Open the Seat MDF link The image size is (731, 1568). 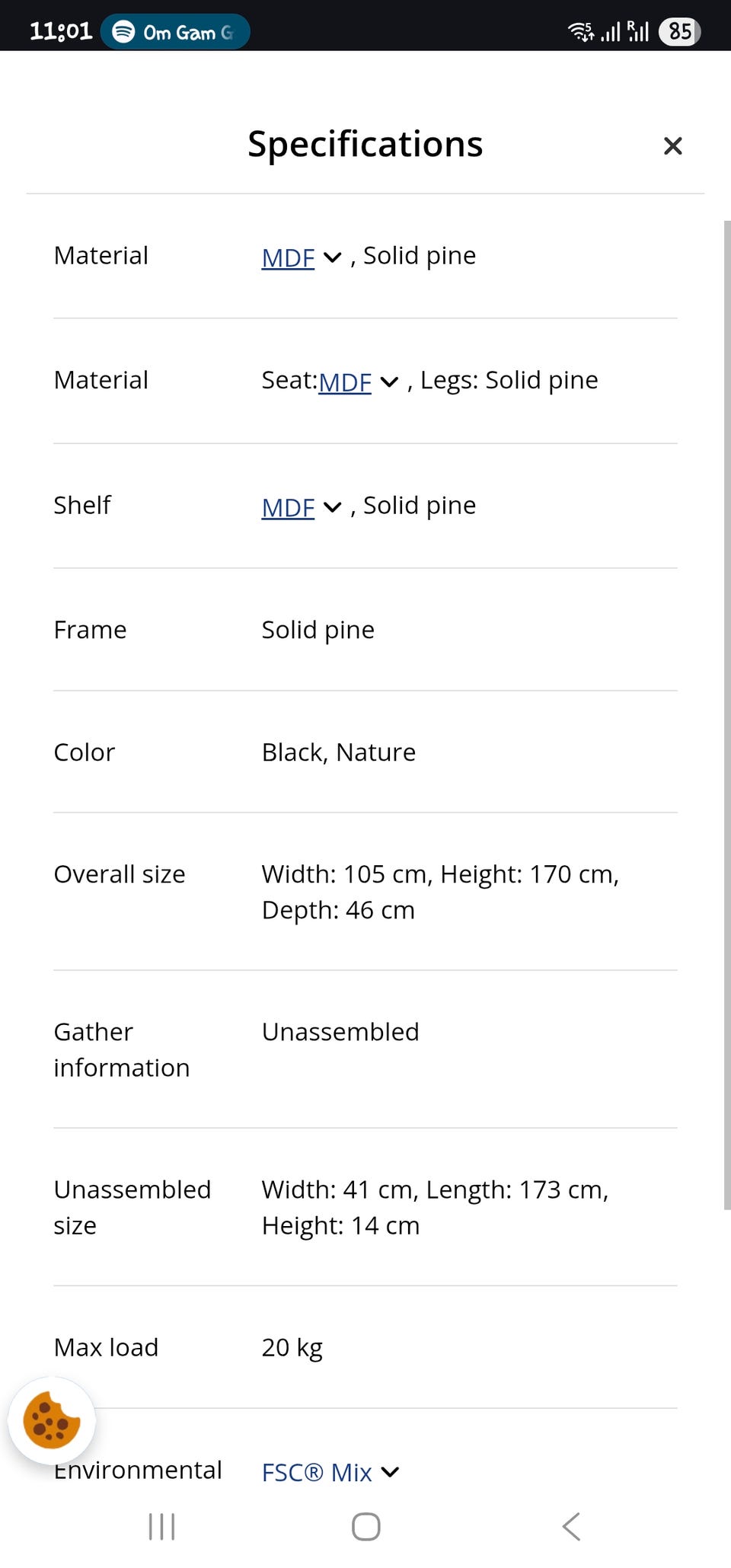[x=345, y=382]
